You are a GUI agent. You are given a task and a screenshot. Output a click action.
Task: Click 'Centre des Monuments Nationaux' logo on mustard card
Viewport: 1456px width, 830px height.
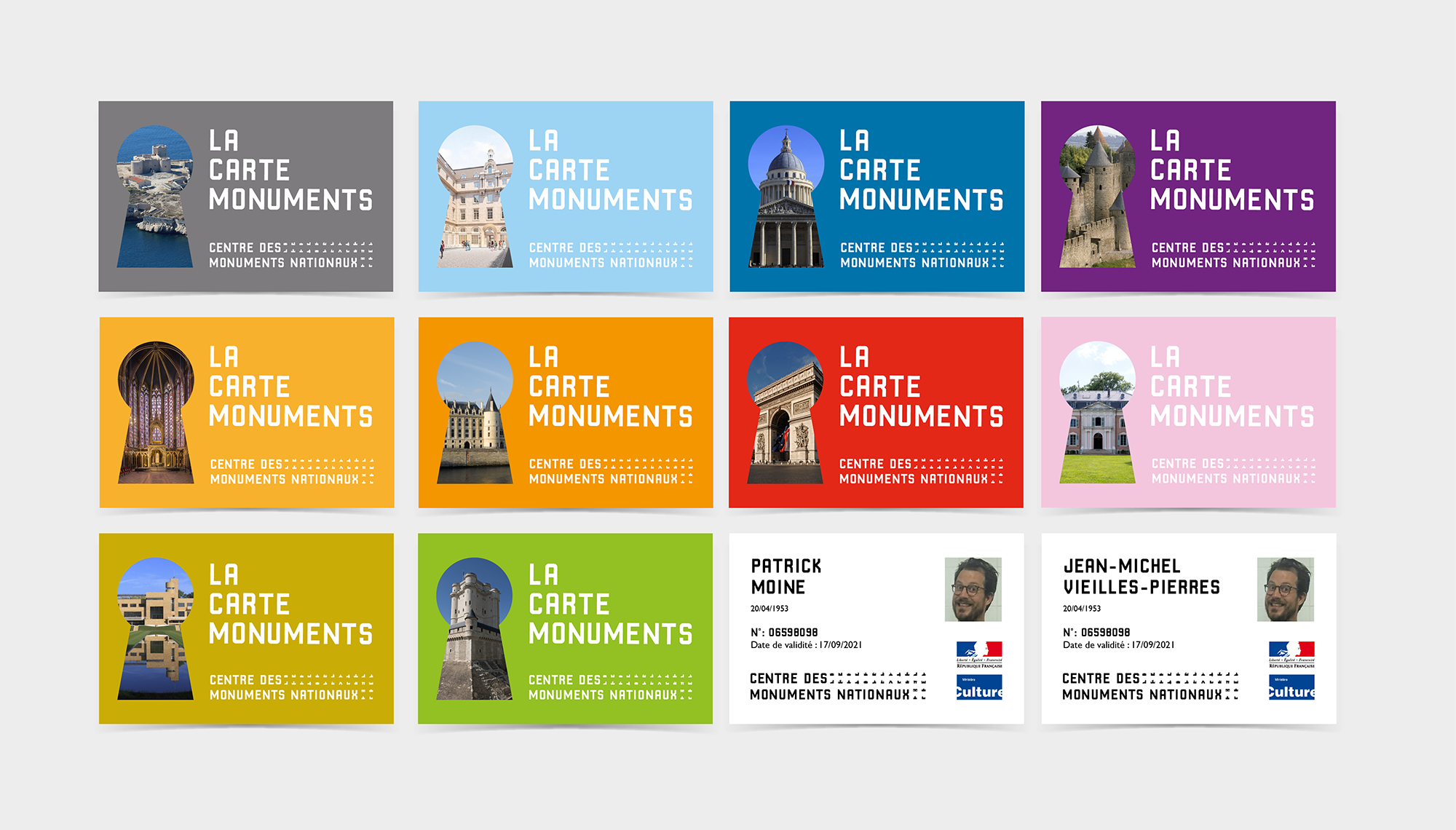tap(291, 688)
